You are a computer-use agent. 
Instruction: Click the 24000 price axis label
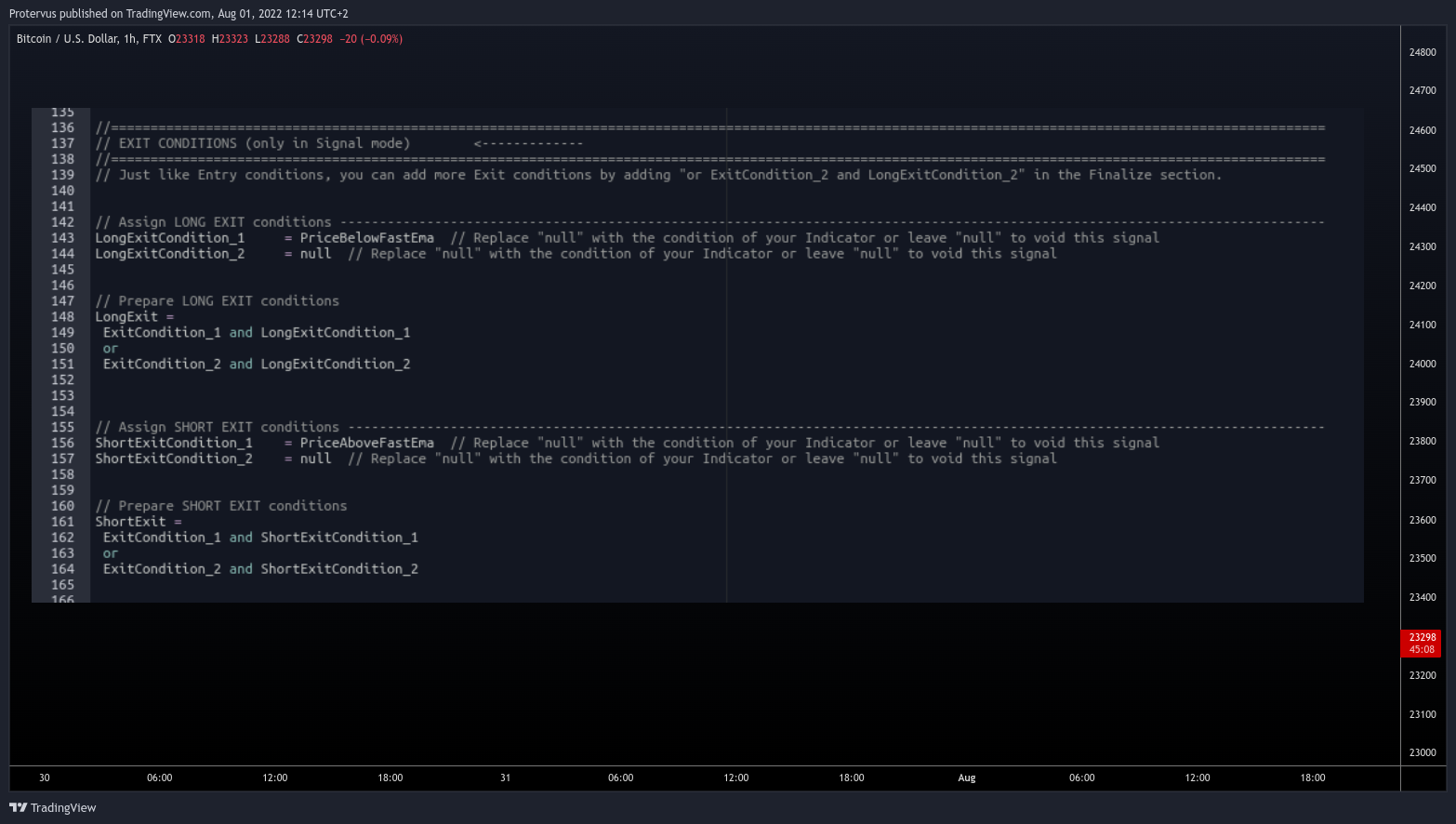(1423, 364)
